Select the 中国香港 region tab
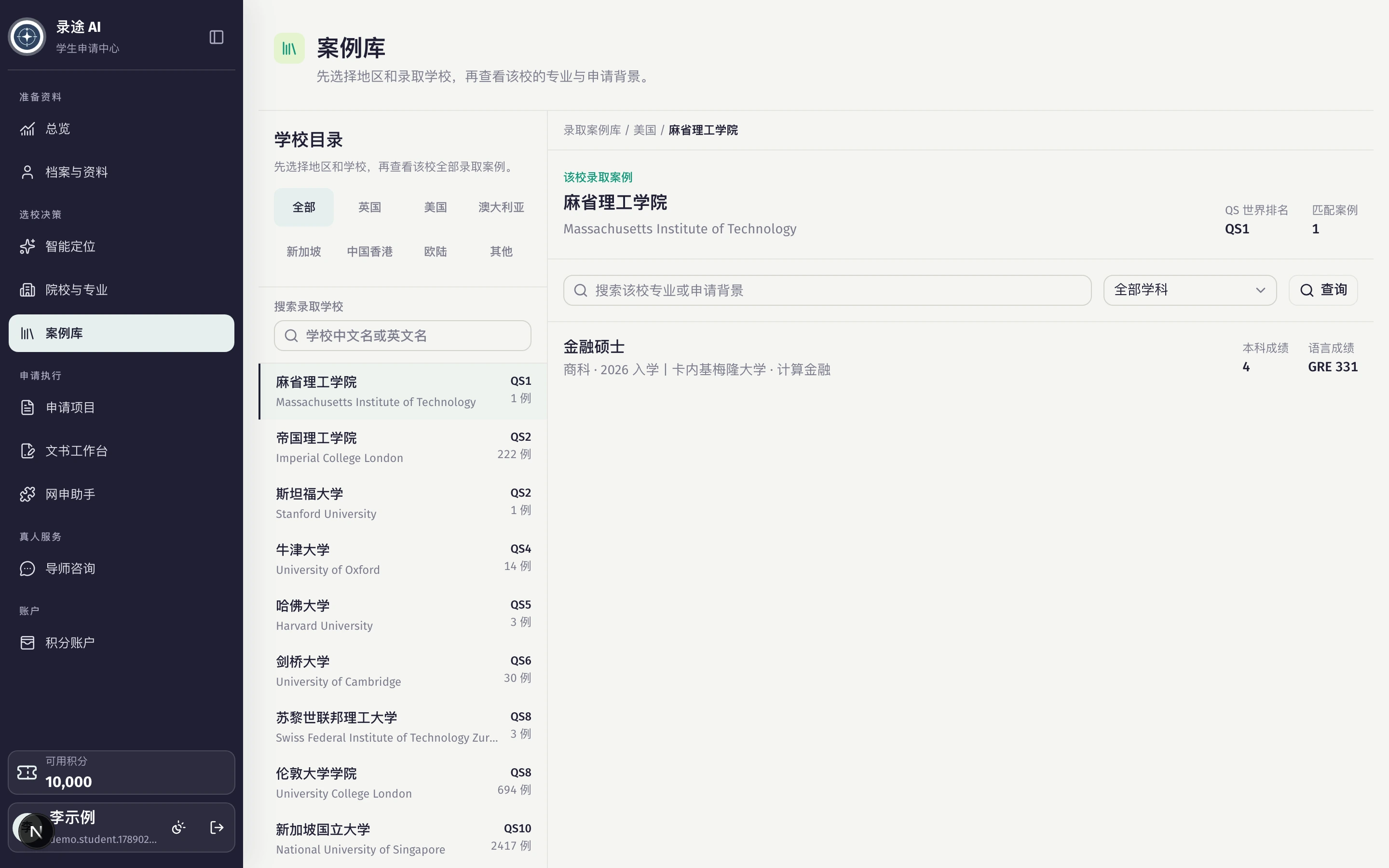The width and height of the screenshot is (1389, 868). (369, 251)
